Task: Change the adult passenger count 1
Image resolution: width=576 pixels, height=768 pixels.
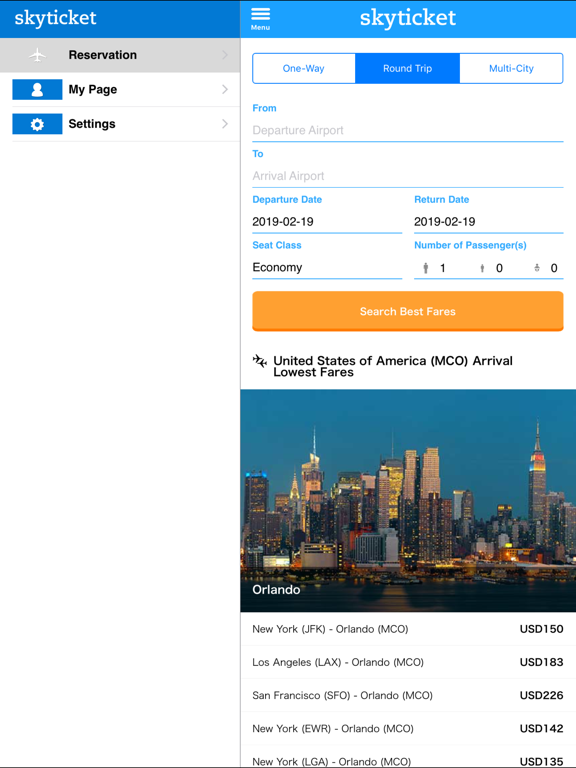Action: [443, 268]
